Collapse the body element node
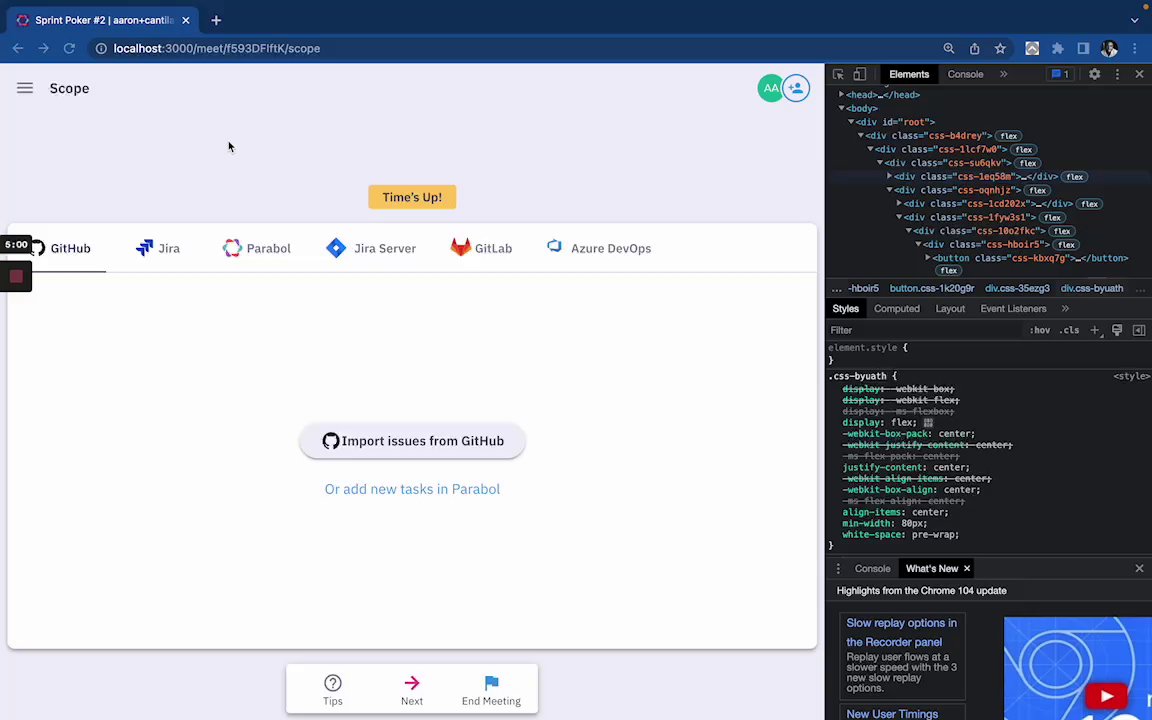This screenshot has width=1152, height=720. (842, 109)
